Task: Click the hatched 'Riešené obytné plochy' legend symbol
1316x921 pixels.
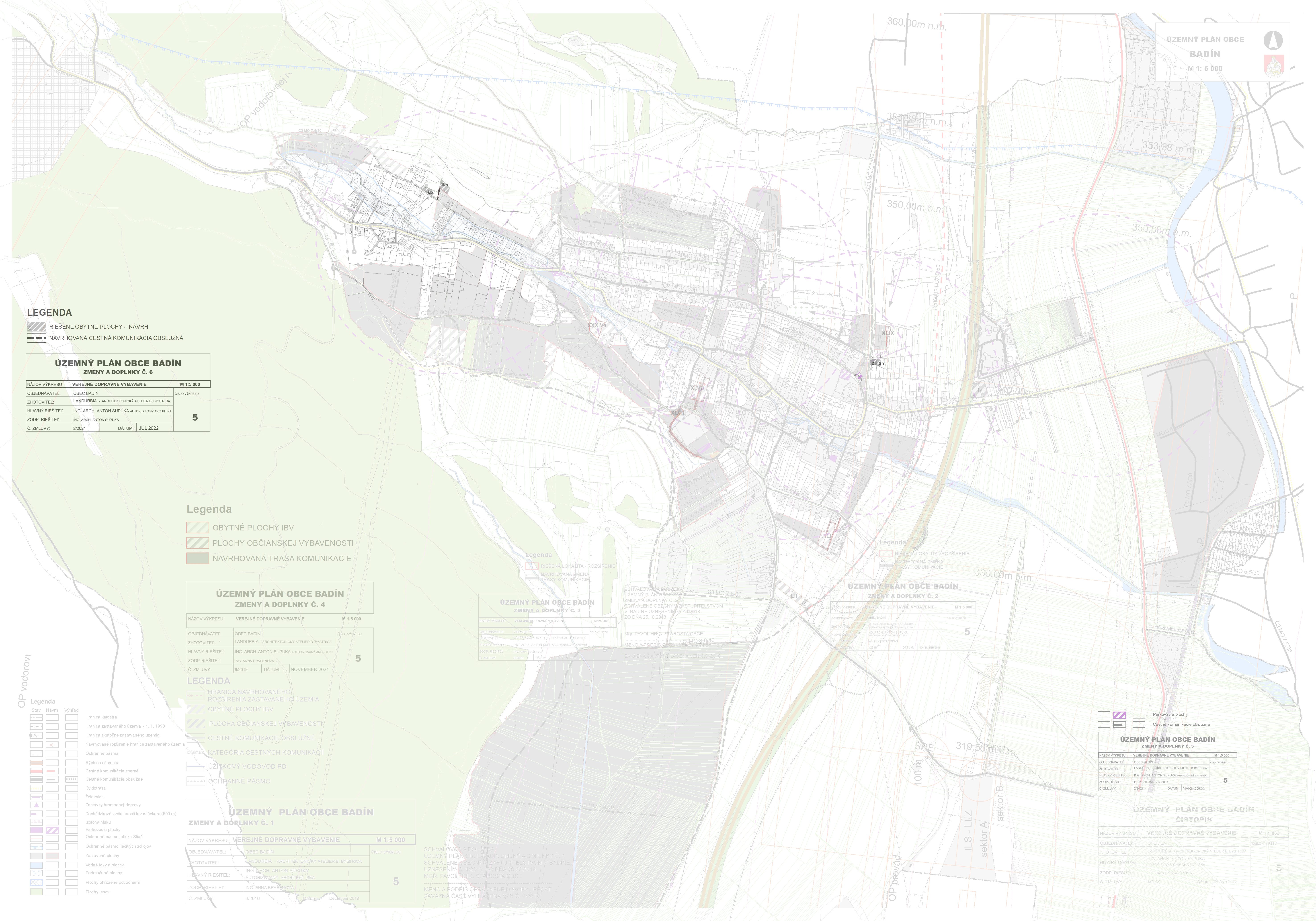Action: (37, 326)
